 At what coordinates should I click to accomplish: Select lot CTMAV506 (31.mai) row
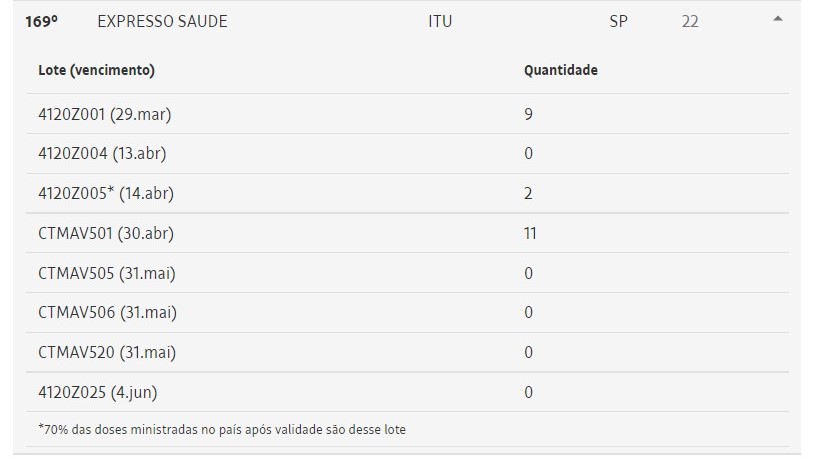pos(407,312)
